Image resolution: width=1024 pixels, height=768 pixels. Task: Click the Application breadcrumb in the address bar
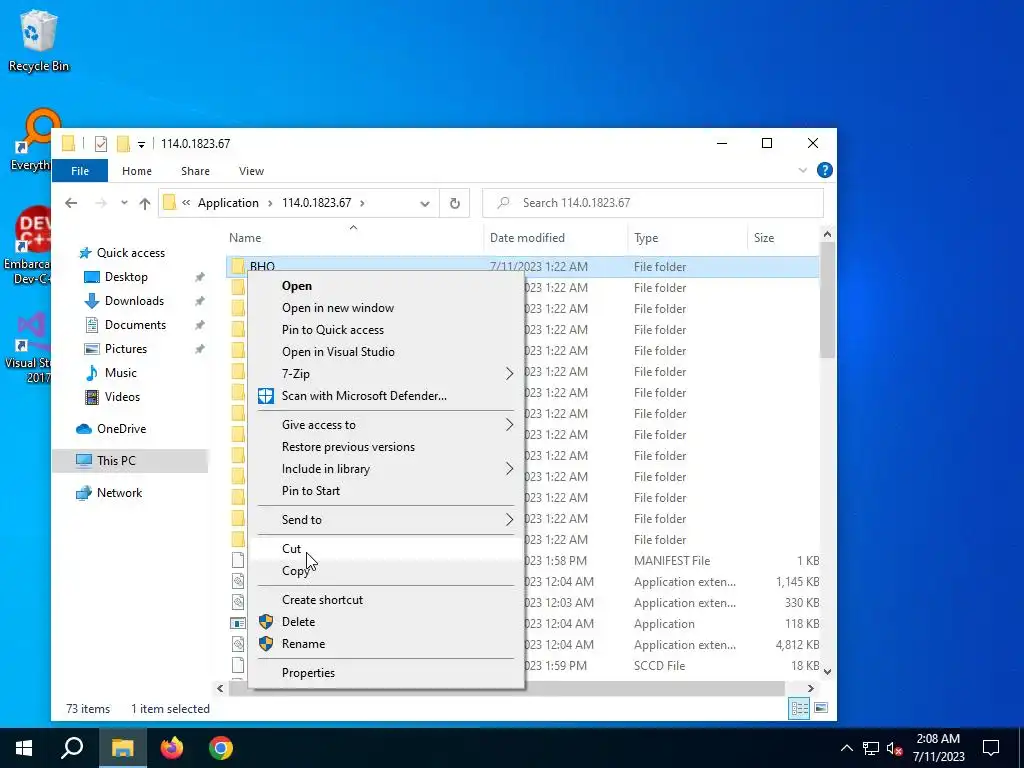(x=228, y=203)
